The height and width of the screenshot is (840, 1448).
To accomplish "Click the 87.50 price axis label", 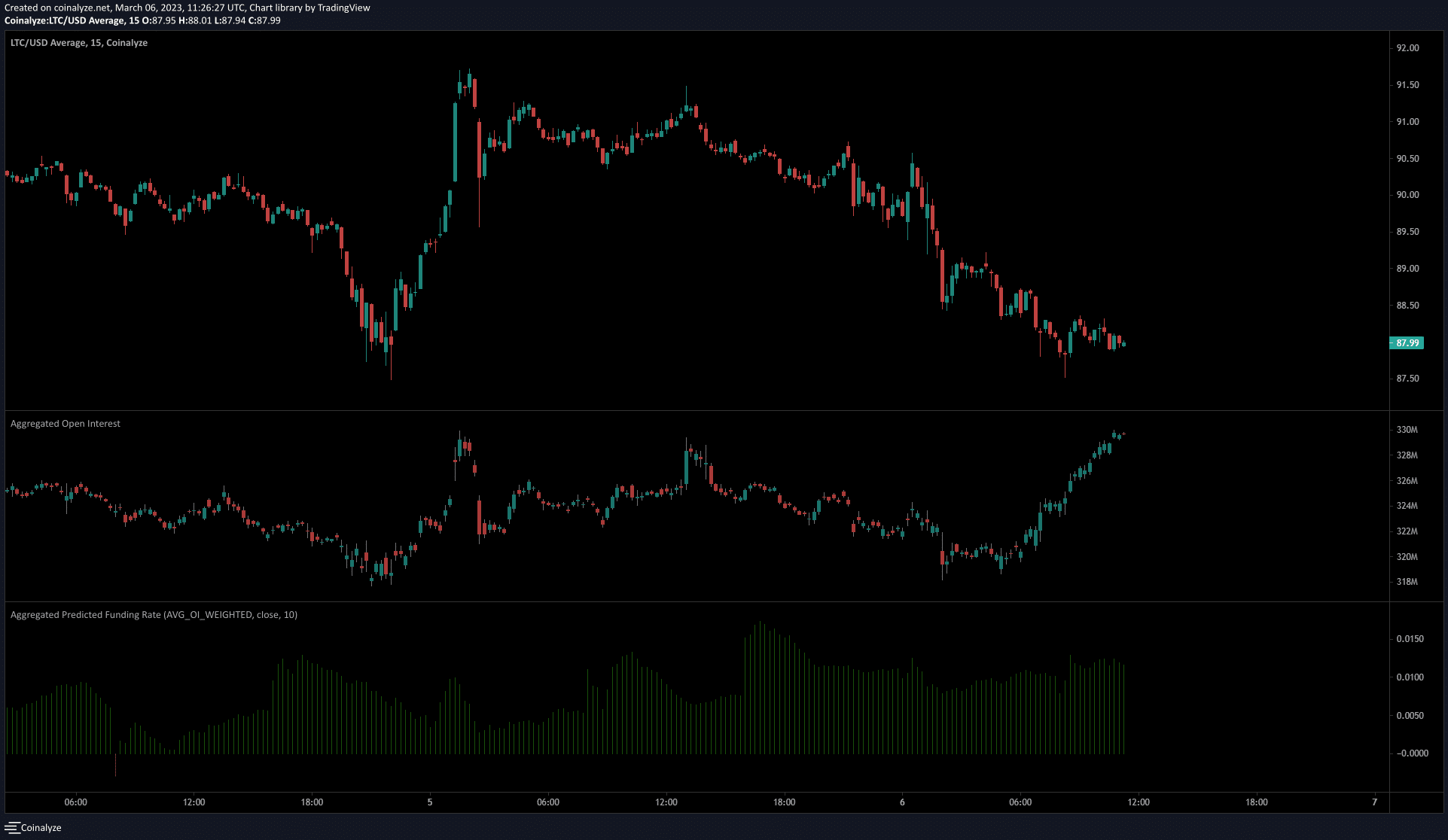I will (1407, 379).
